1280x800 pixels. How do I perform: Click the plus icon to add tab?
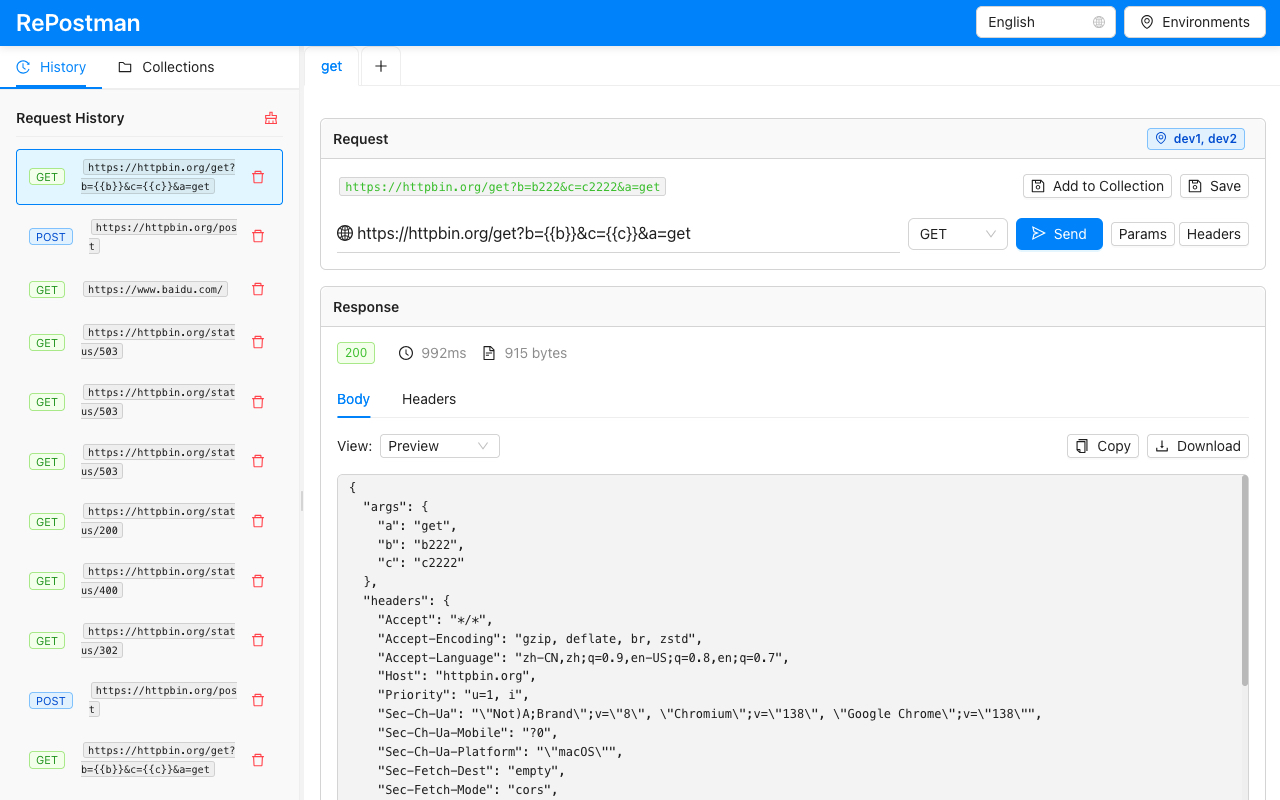380,66
